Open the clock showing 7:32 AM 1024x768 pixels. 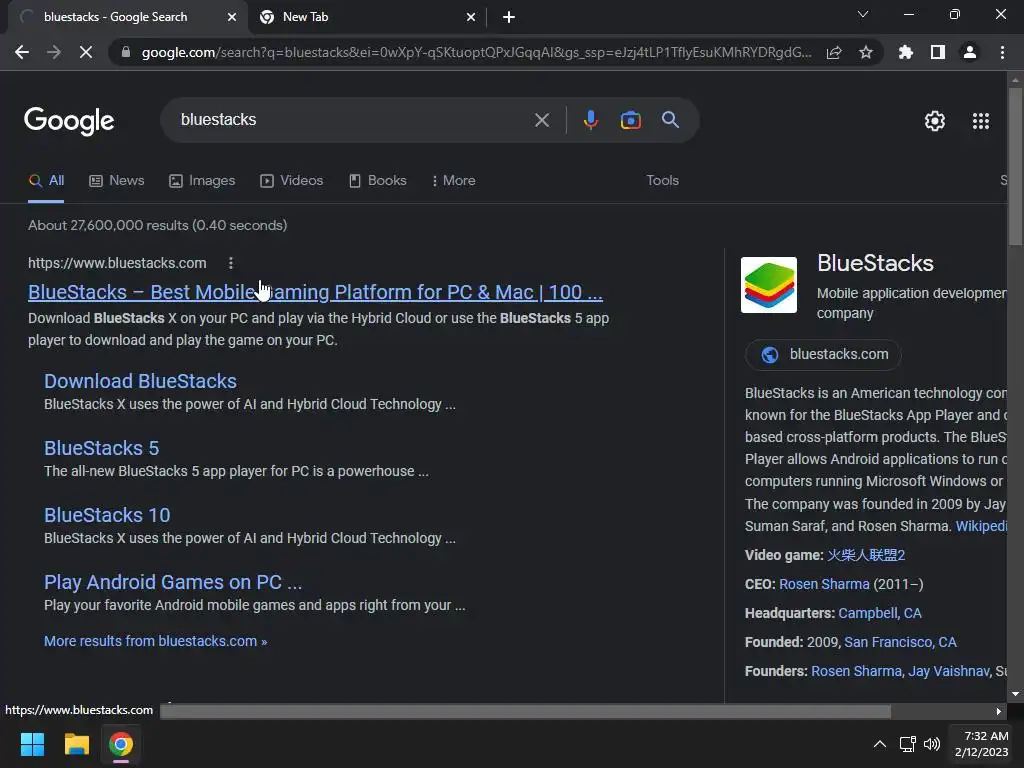click(x=982, y=744)
